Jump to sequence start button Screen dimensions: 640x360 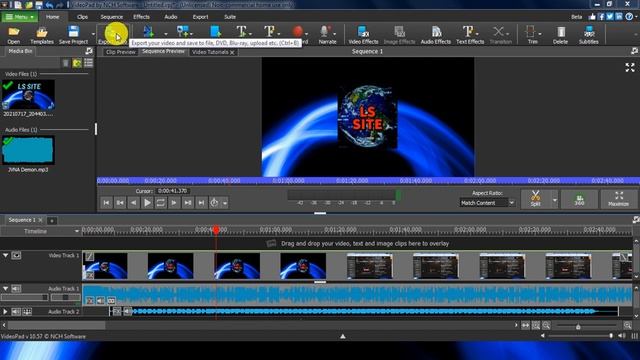point(107,202)
